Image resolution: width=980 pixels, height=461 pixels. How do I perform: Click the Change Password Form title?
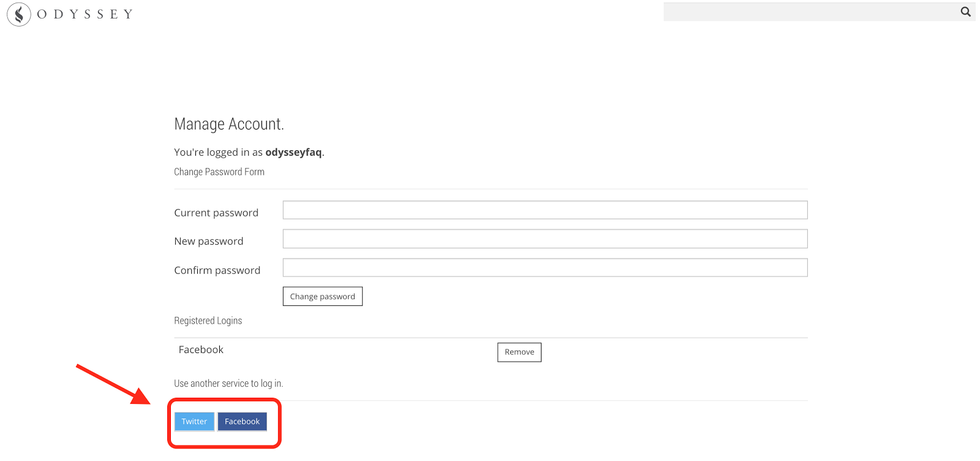(219, 172)
